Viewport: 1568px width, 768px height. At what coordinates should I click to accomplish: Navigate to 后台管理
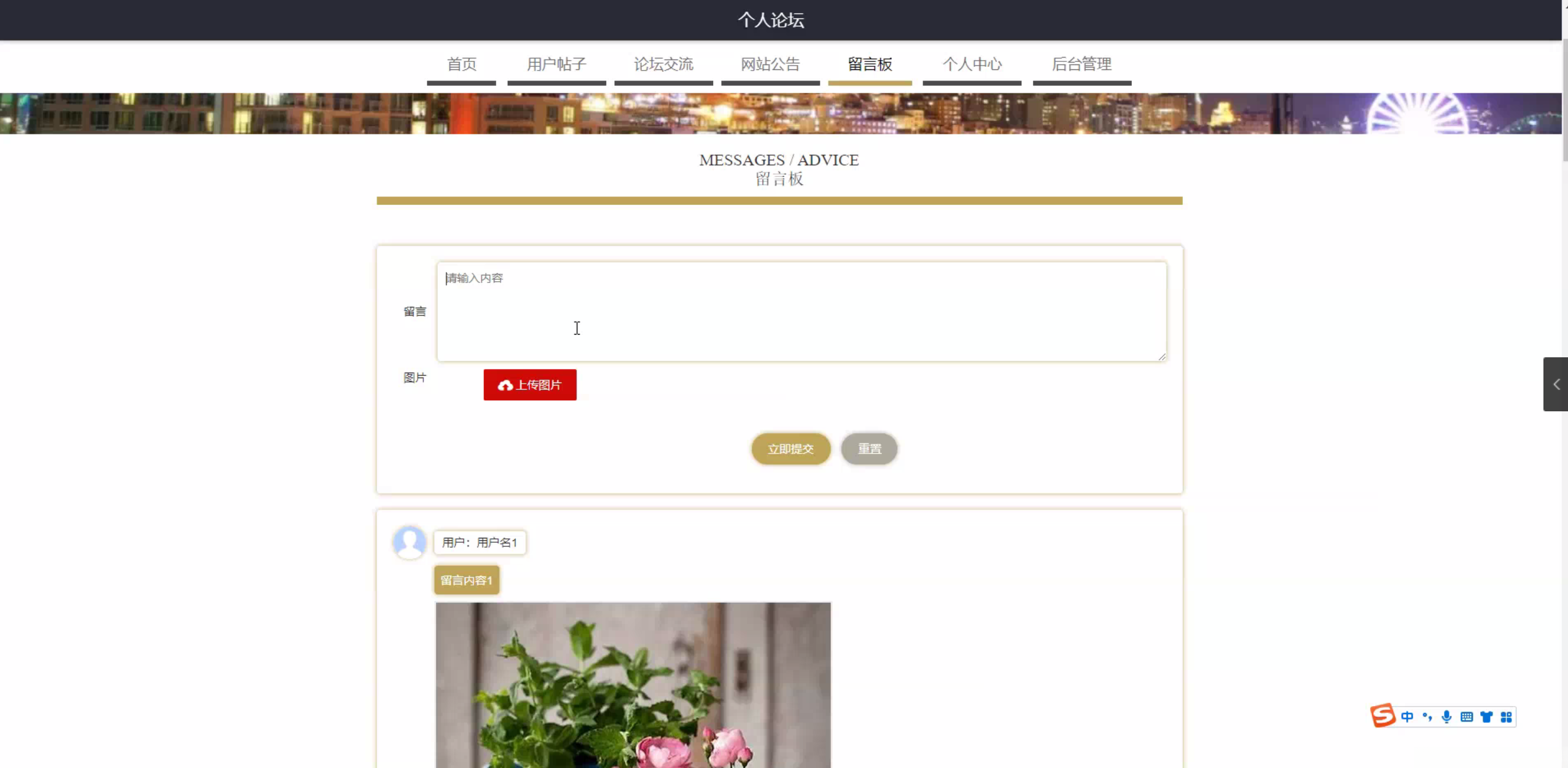click(1082, 64)
